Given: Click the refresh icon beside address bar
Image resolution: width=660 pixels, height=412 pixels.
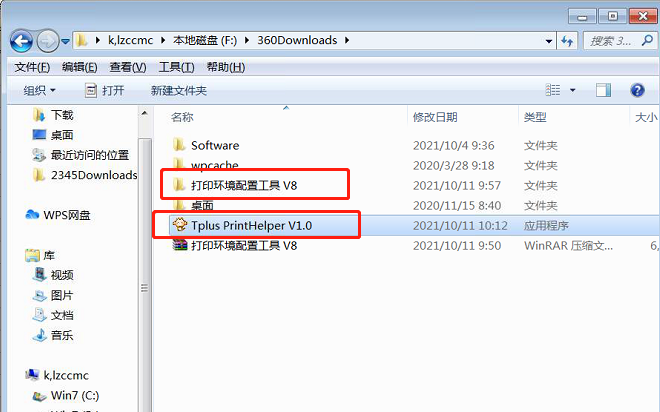Looking at the screenshot, I should (567, 41).
